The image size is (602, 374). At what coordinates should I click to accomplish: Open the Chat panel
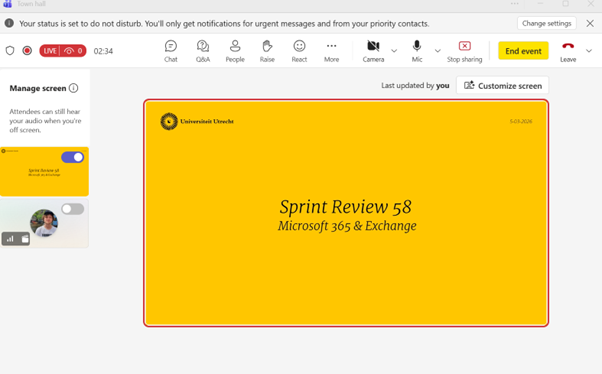(x=171, y=51)
